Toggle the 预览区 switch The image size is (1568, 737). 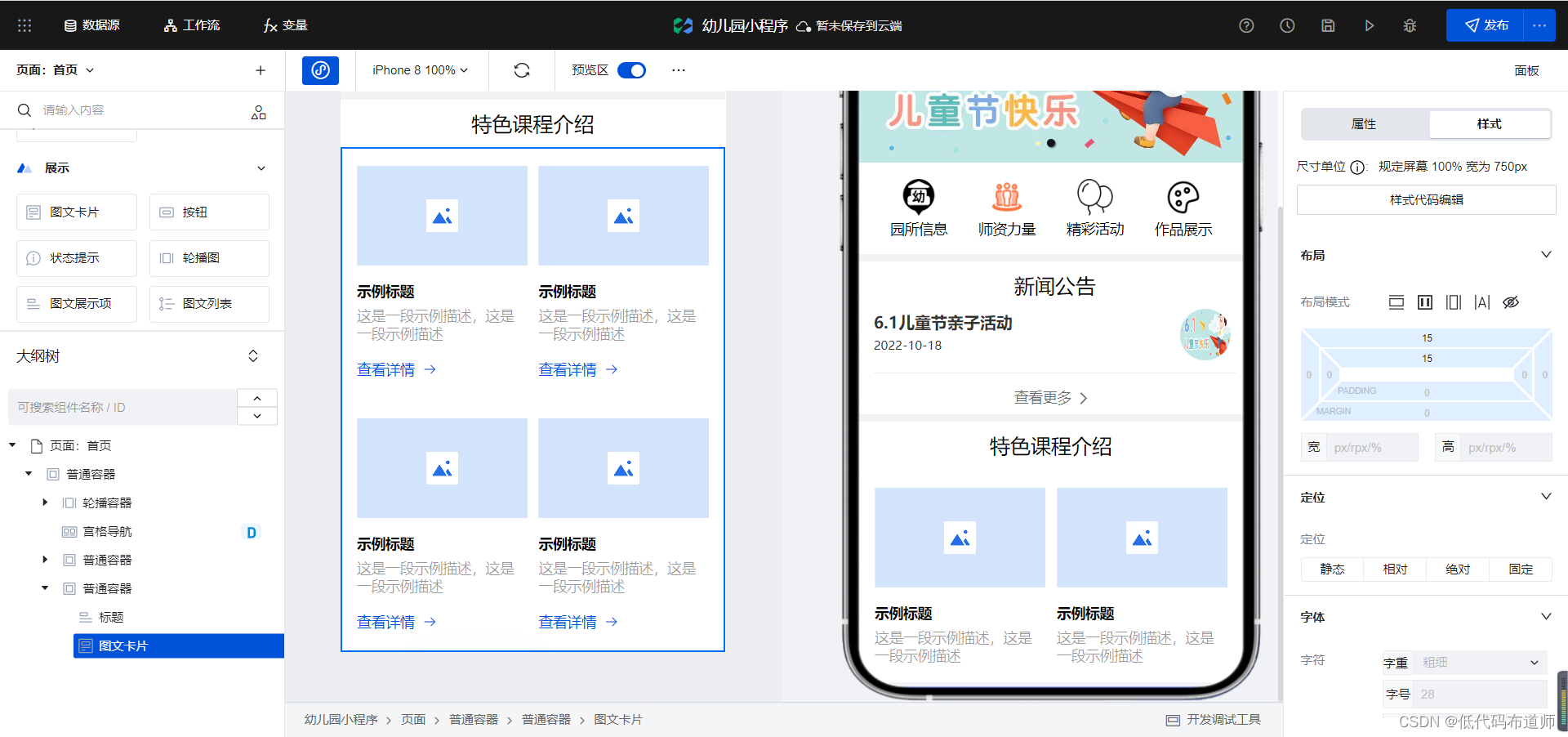pos(631,70)
